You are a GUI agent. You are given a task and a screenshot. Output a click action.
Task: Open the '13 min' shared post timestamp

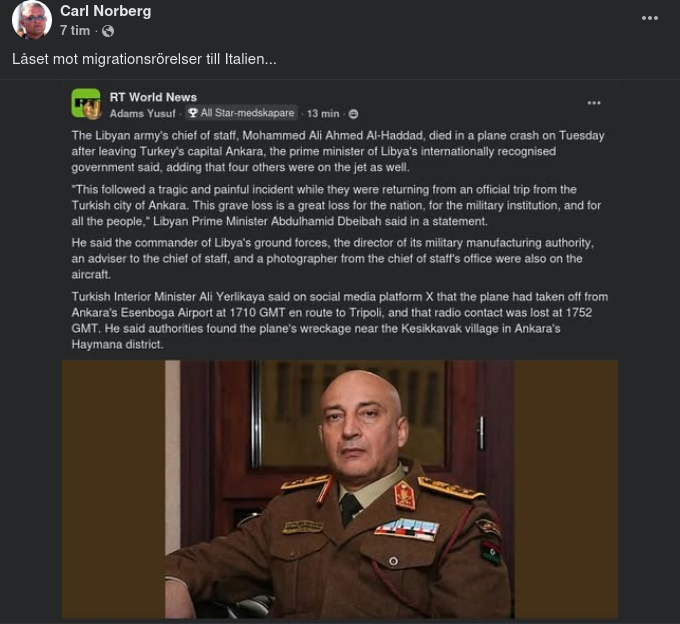323,114
